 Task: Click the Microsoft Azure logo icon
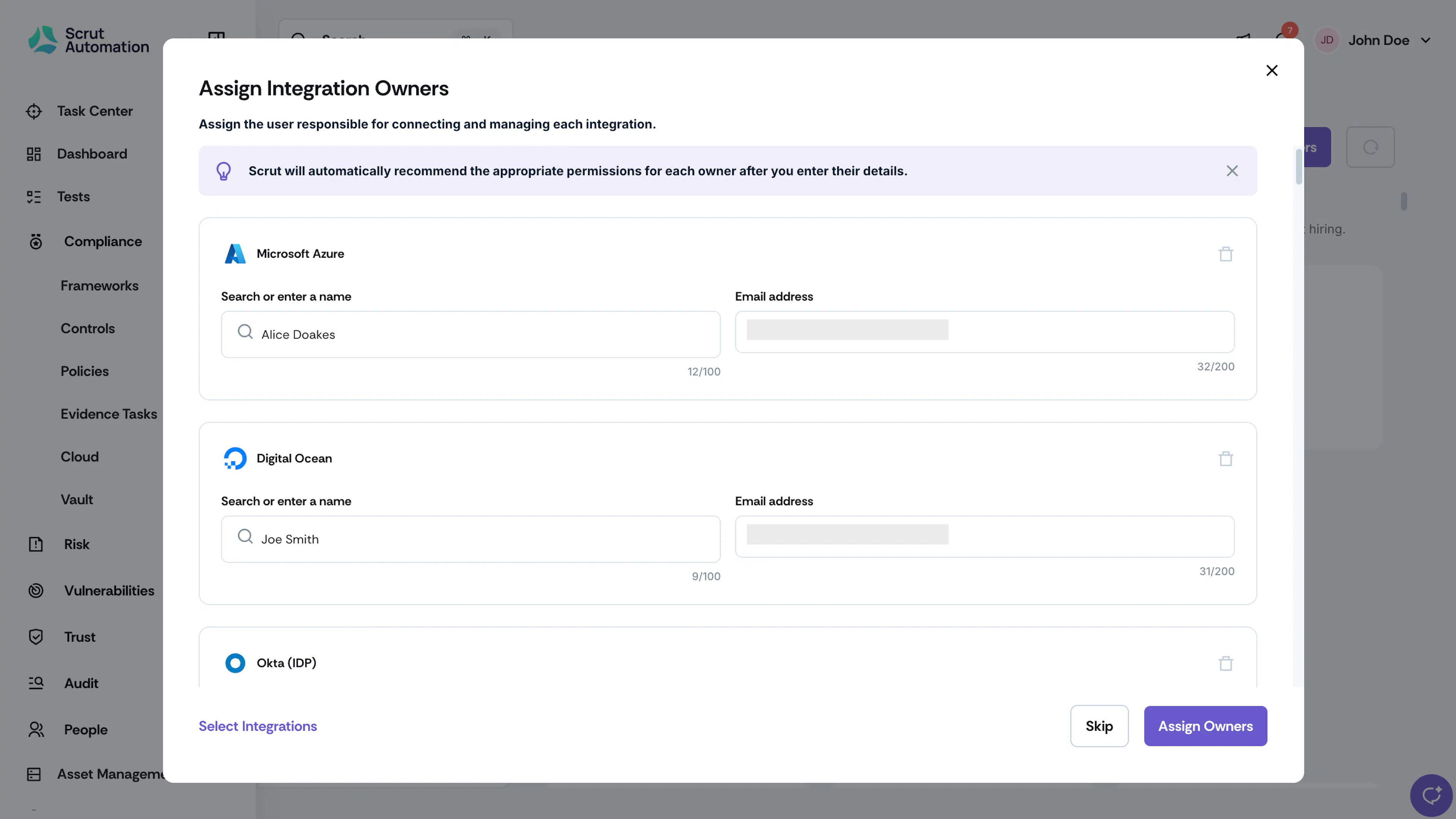tap(235, 254)
